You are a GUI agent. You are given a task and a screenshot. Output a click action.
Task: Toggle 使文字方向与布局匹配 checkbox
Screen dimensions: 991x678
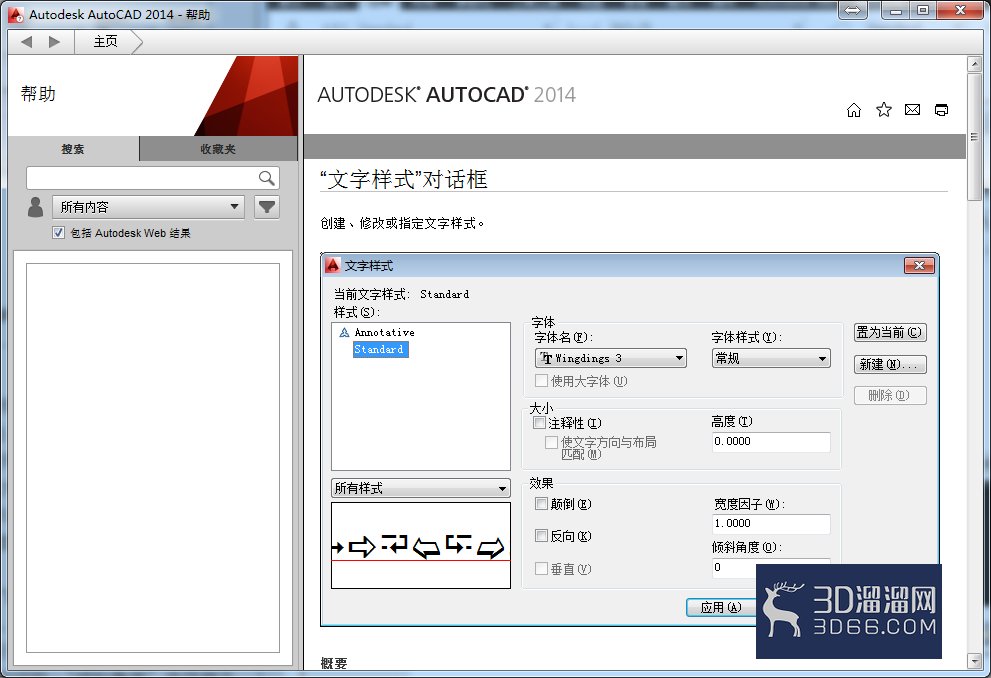(551, 442)
